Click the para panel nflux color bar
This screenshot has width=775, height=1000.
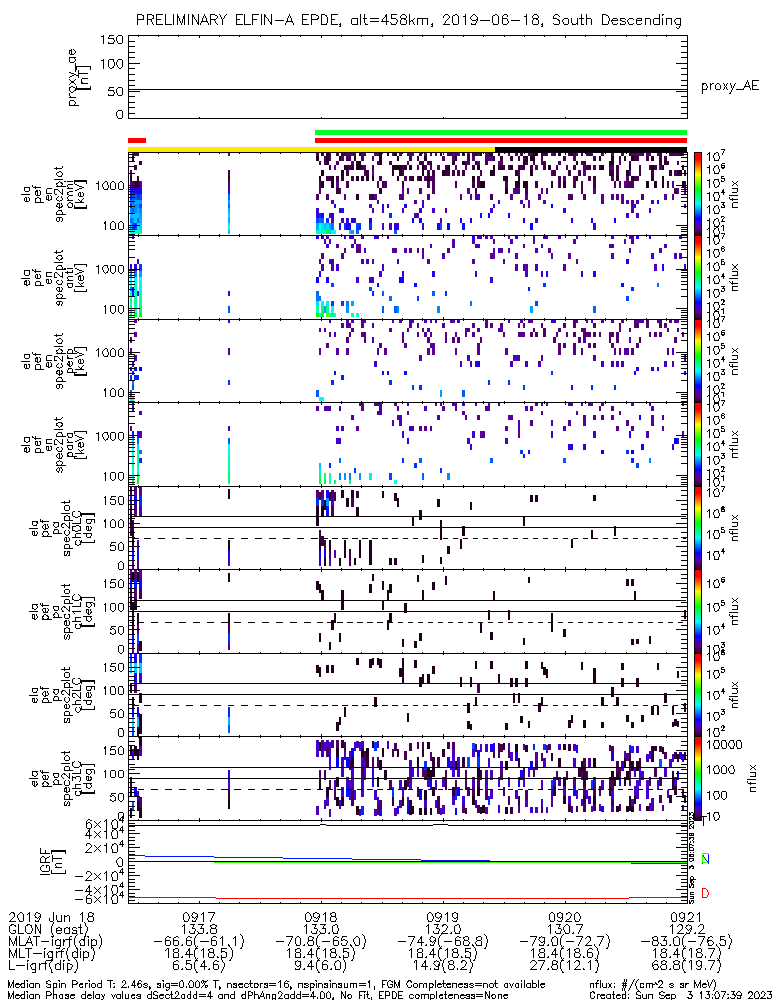698,444
